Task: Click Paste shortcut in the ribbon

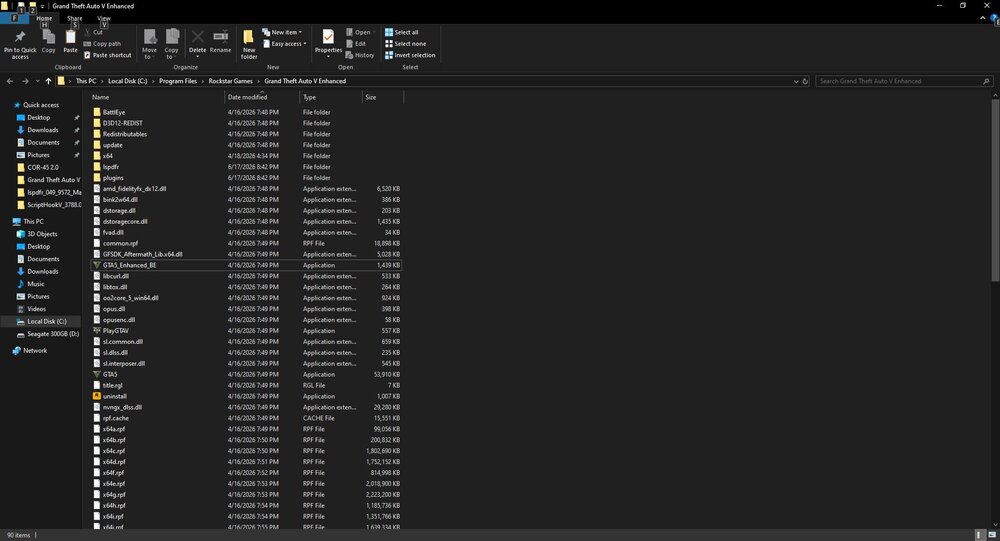Action: point(107,56)
